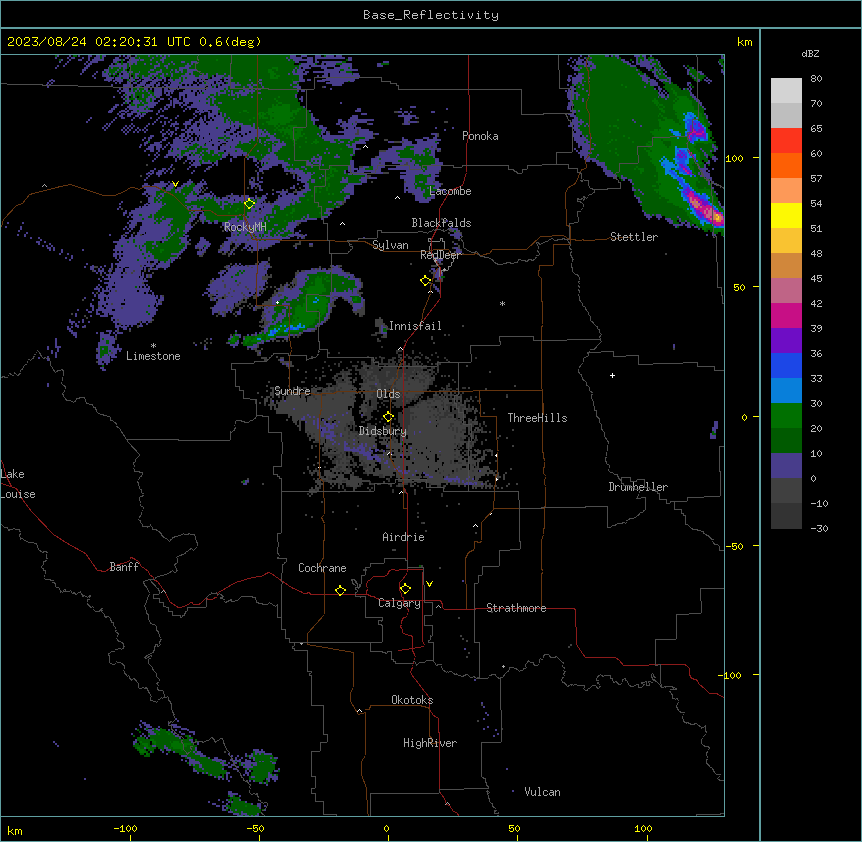The height and width of the screenshot is (842, 862).
Task: Select the RedDeer city label
Action: 440,255
